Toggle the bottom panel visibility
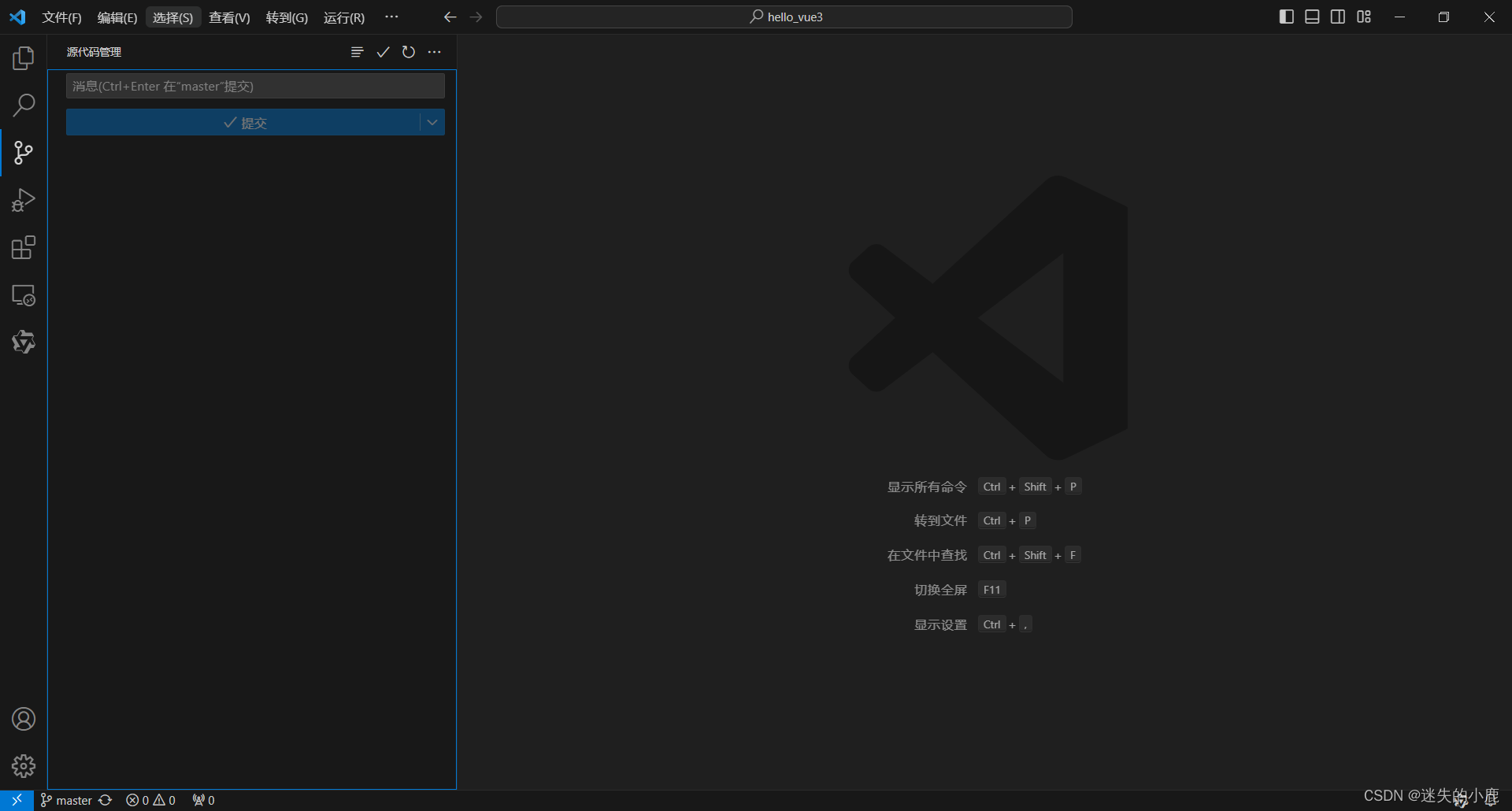This screenshot has height=811, width=1512. [x=1312, y=17]
